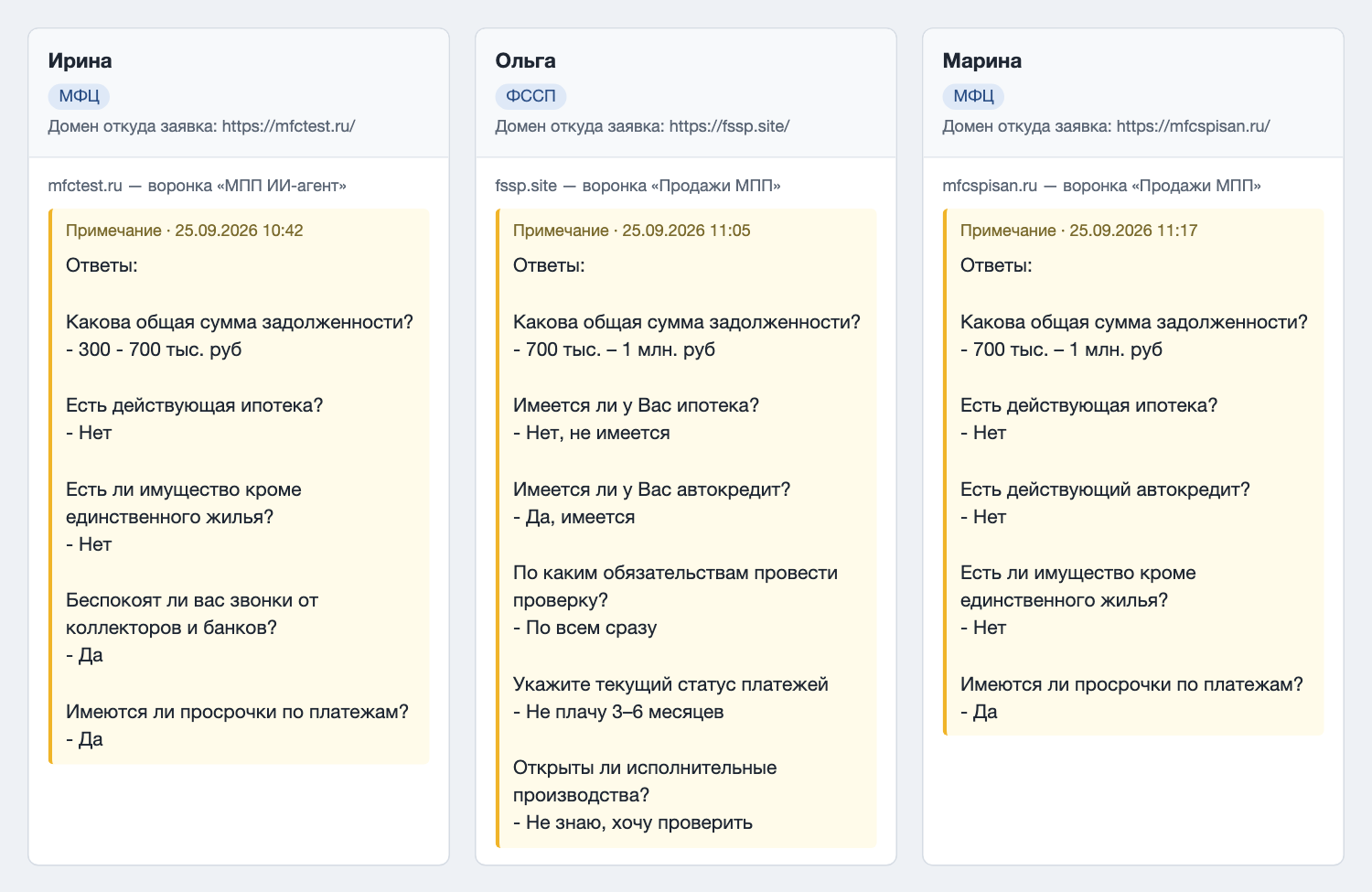Click "Имеются ли просрочки по платежам?" in Марина's note

tap(1131, 684)
